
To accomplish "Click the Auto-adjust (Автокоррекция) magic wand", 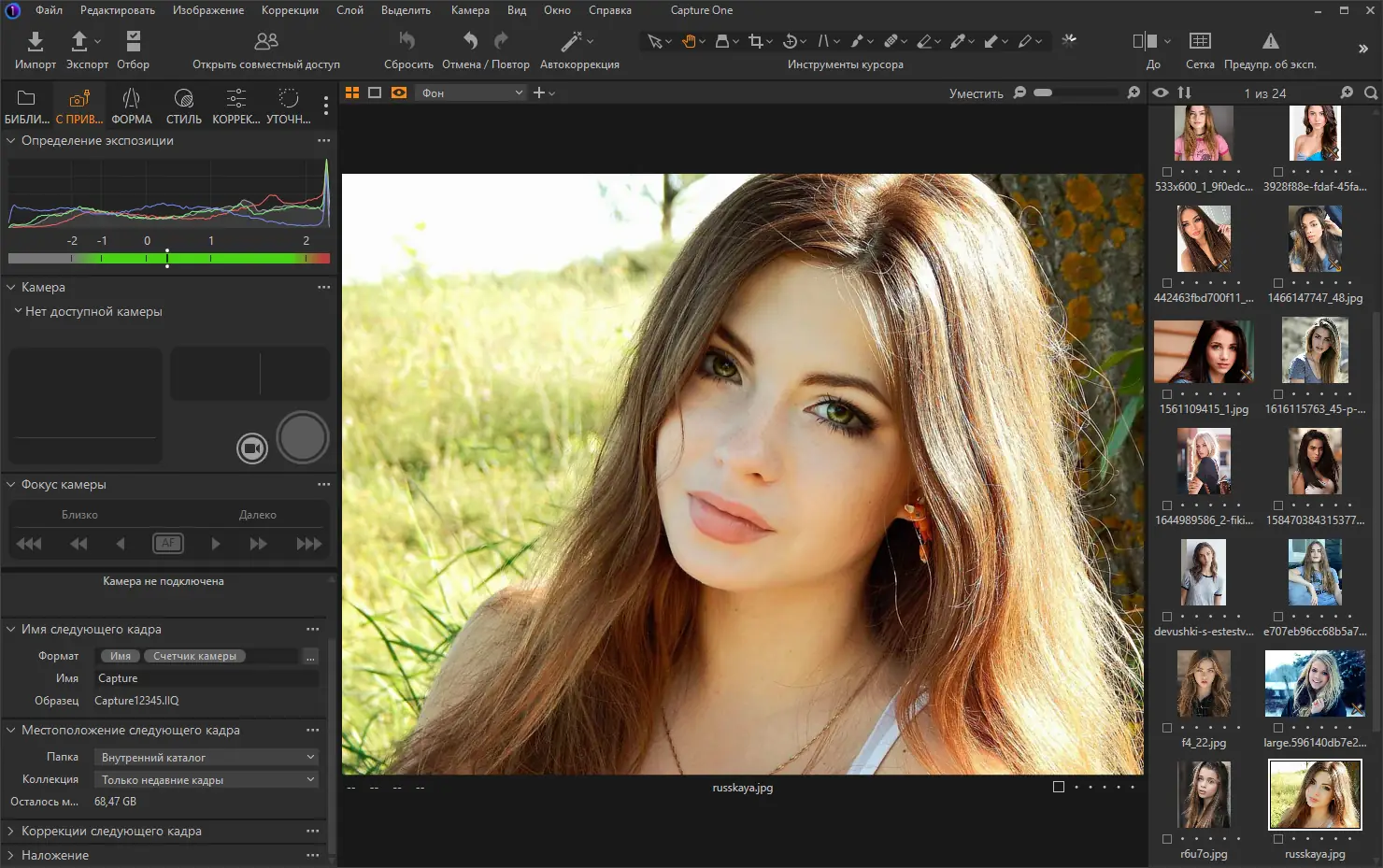I will [571, 42].
